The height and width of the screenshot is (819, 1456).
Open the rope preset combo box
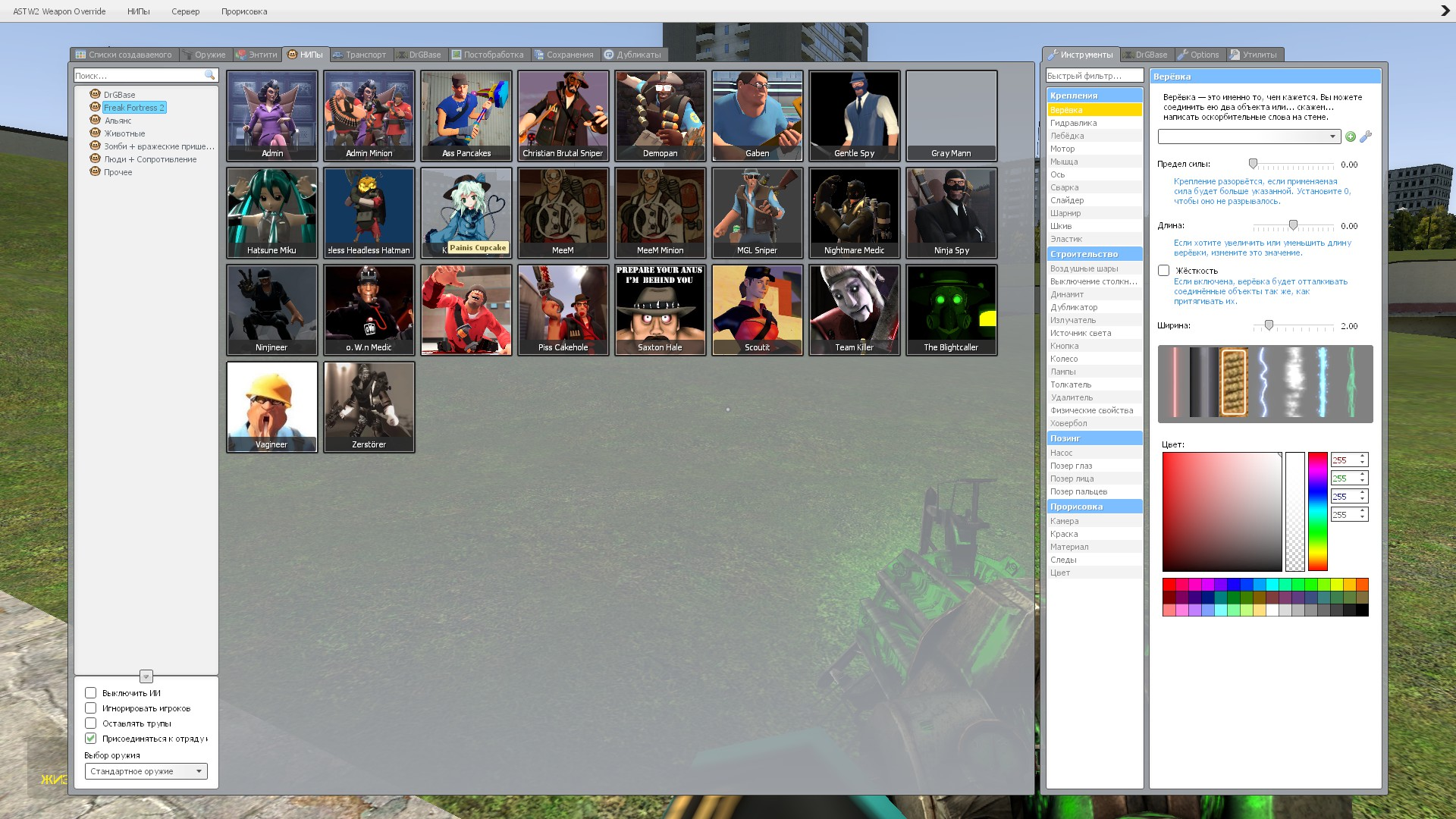click(x=1248, y=136)
